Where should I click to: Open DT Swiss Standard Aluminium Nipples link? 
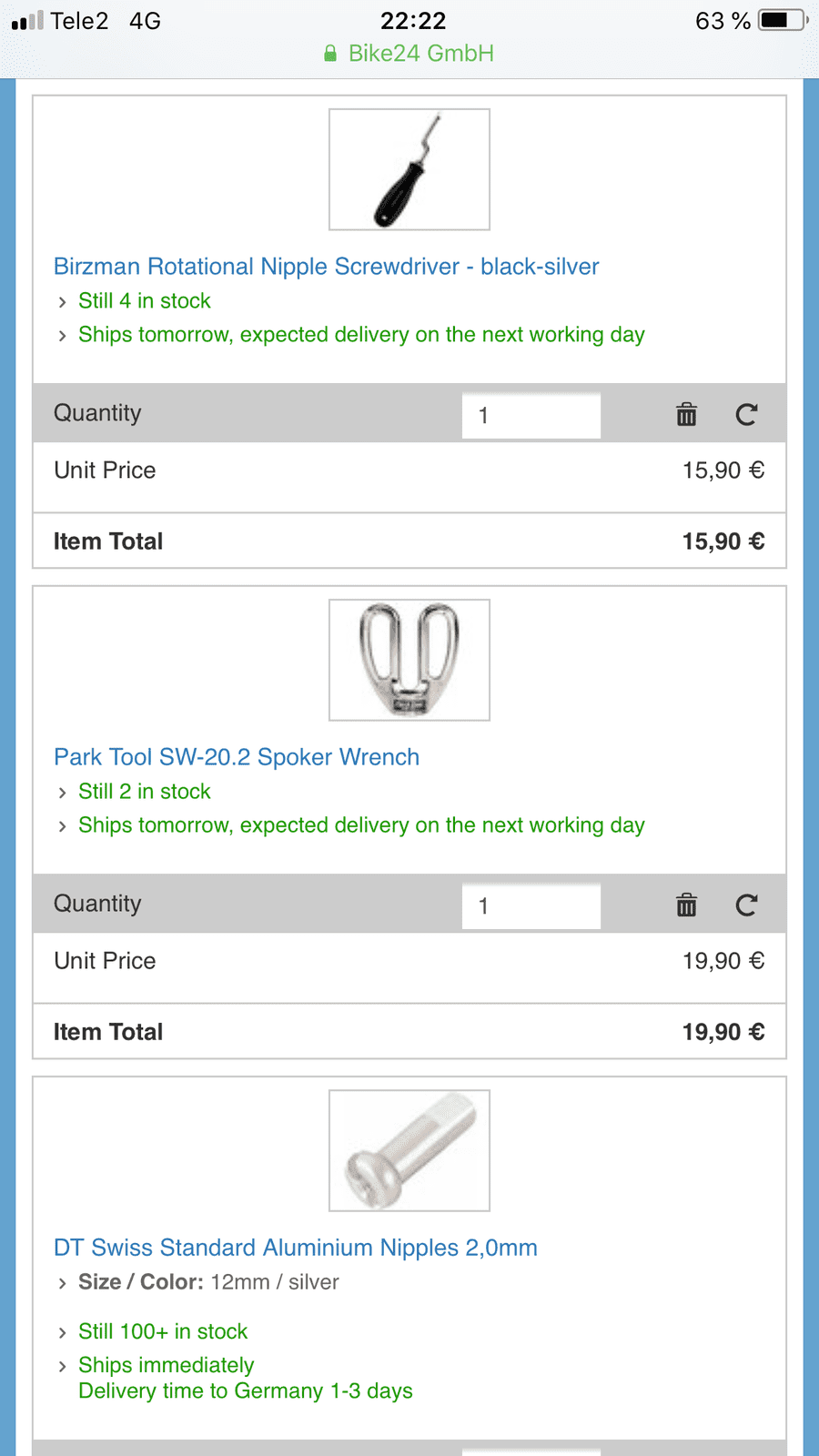tap(296, 1248)
